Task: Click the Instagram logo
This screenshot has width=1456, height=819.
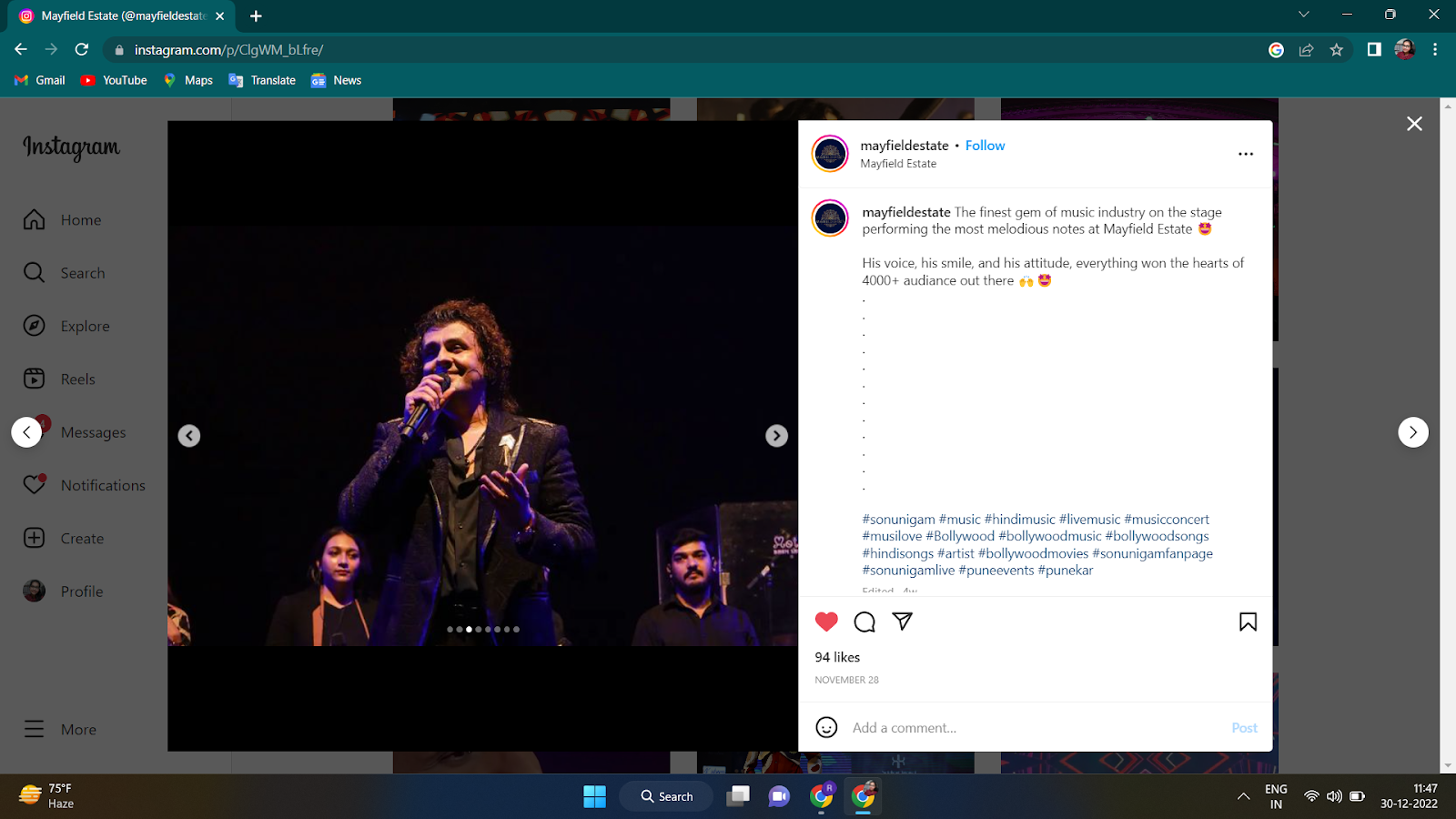Action: [x=71, y=147]
